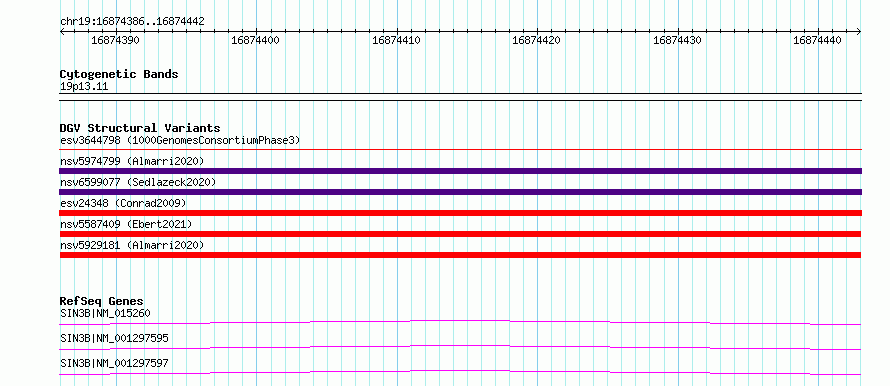Open variant nsv6599077 (Sedlazeck2020) label
This screenshot has width=890, height=386.
click(138, 182)
